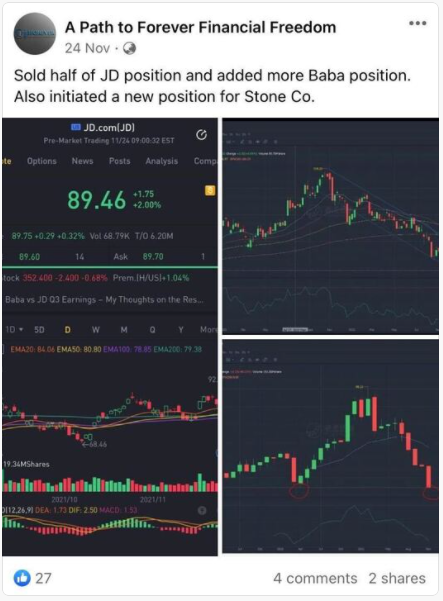Switch chart to W weekly timeframe

pos(96,330)
